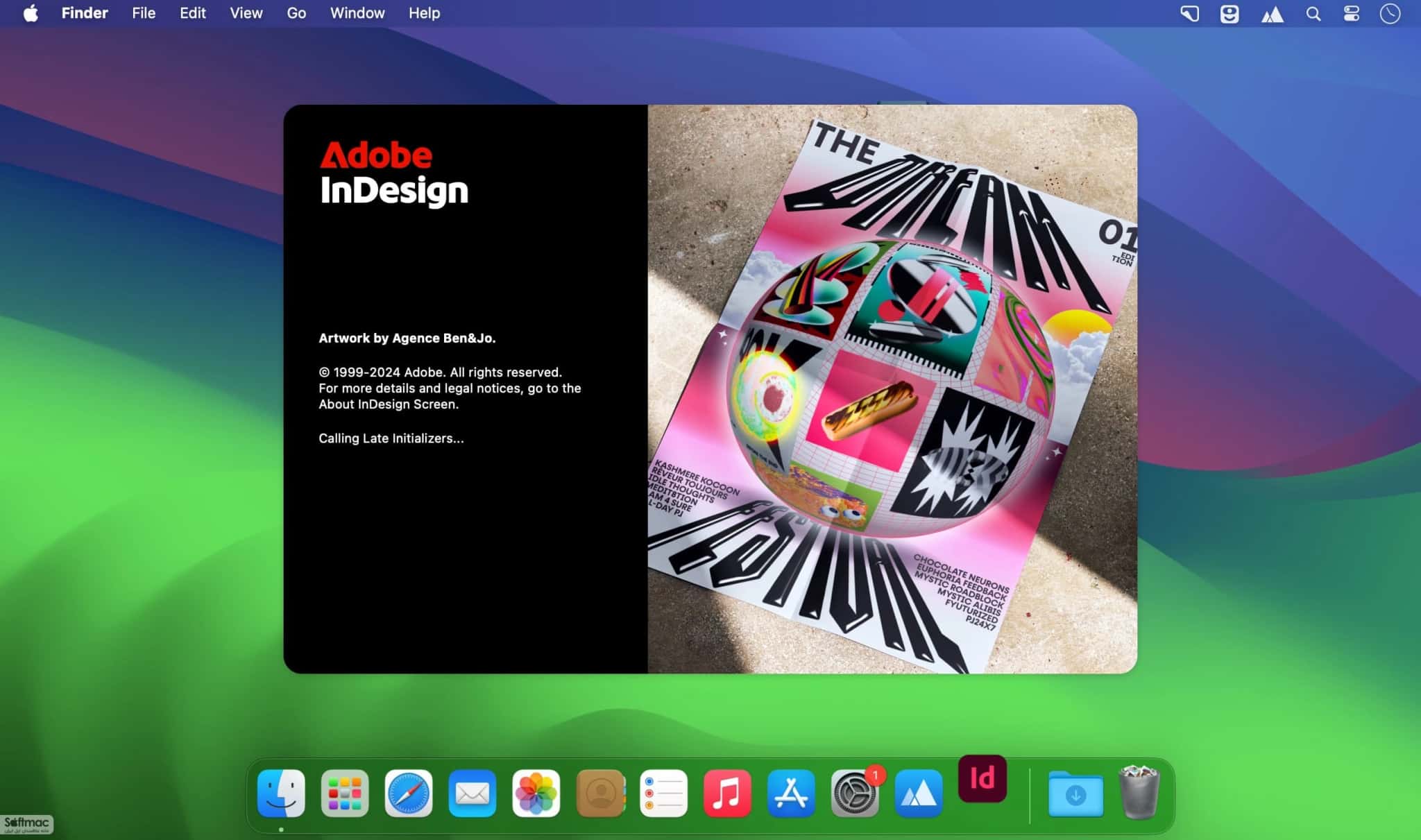Click the InDesign icon in the Dock

click(982, 778)
